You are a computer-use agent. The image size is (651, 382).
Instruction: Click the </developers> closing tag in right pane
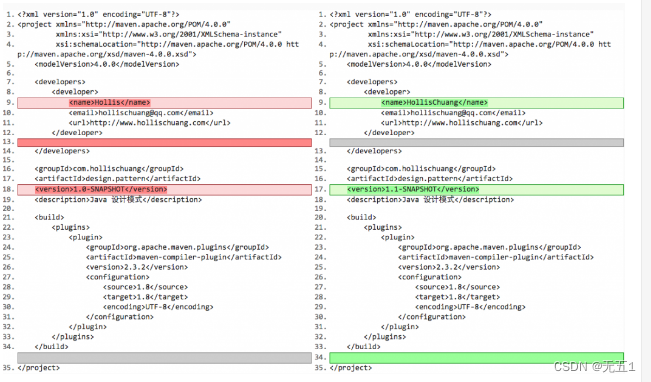coord(374,151)
